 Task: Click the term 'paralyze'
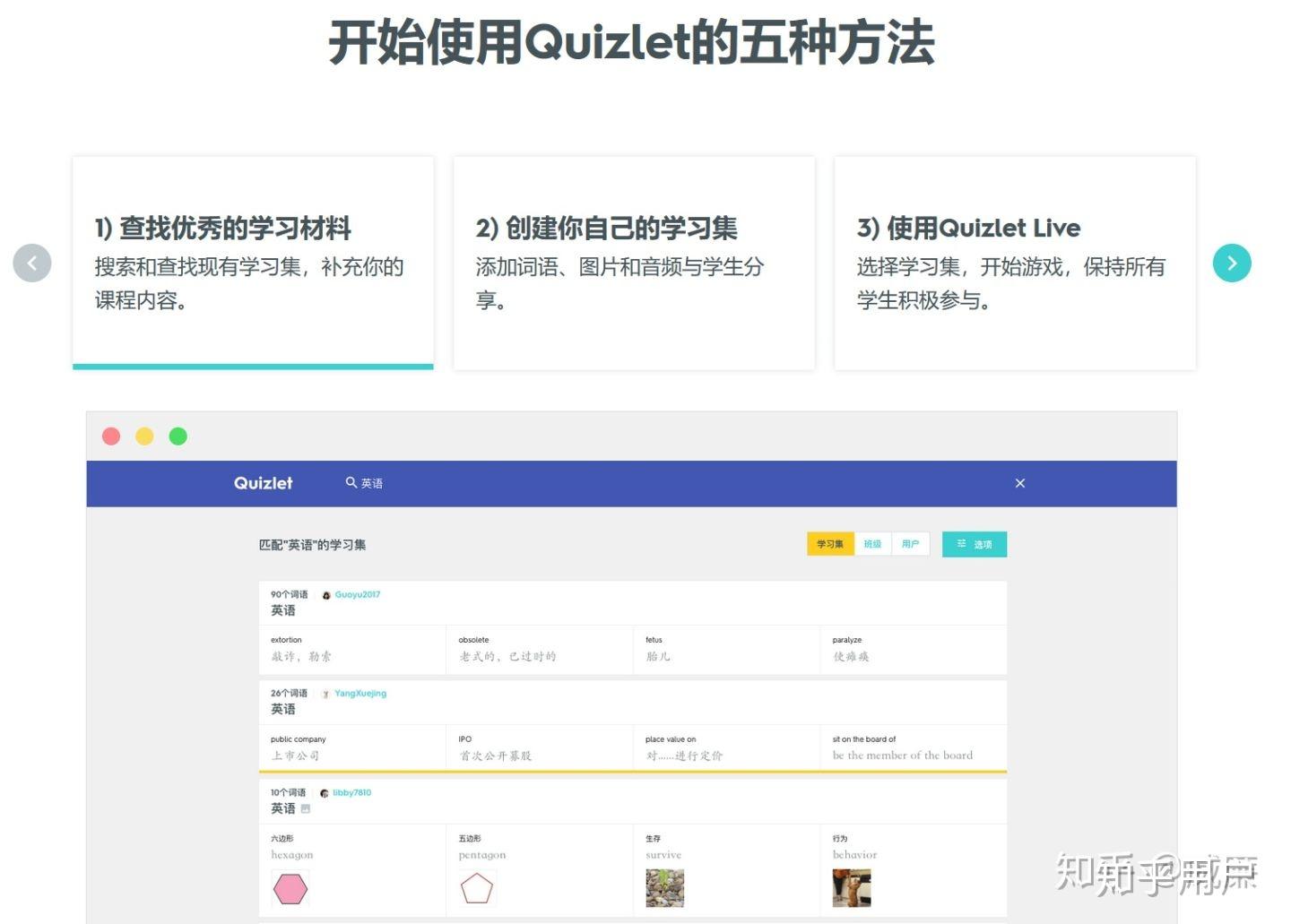point(847,640)
